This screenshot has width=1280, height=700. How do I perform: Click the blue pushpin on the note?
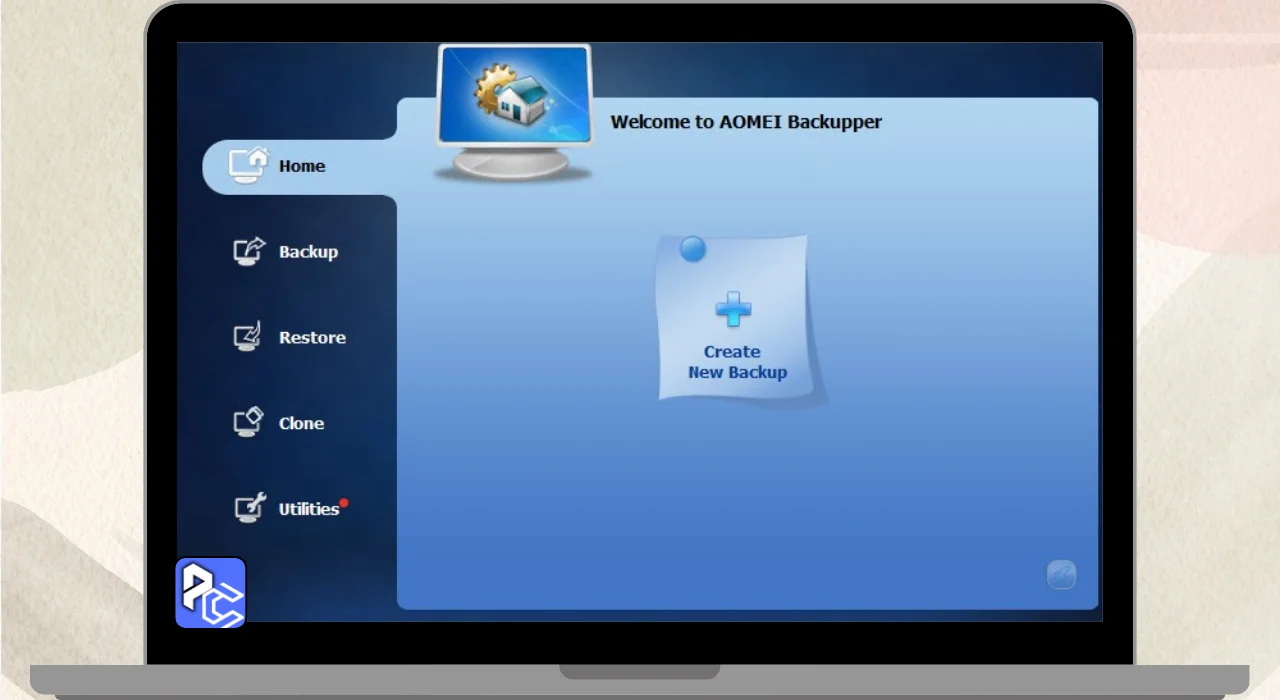693,249
